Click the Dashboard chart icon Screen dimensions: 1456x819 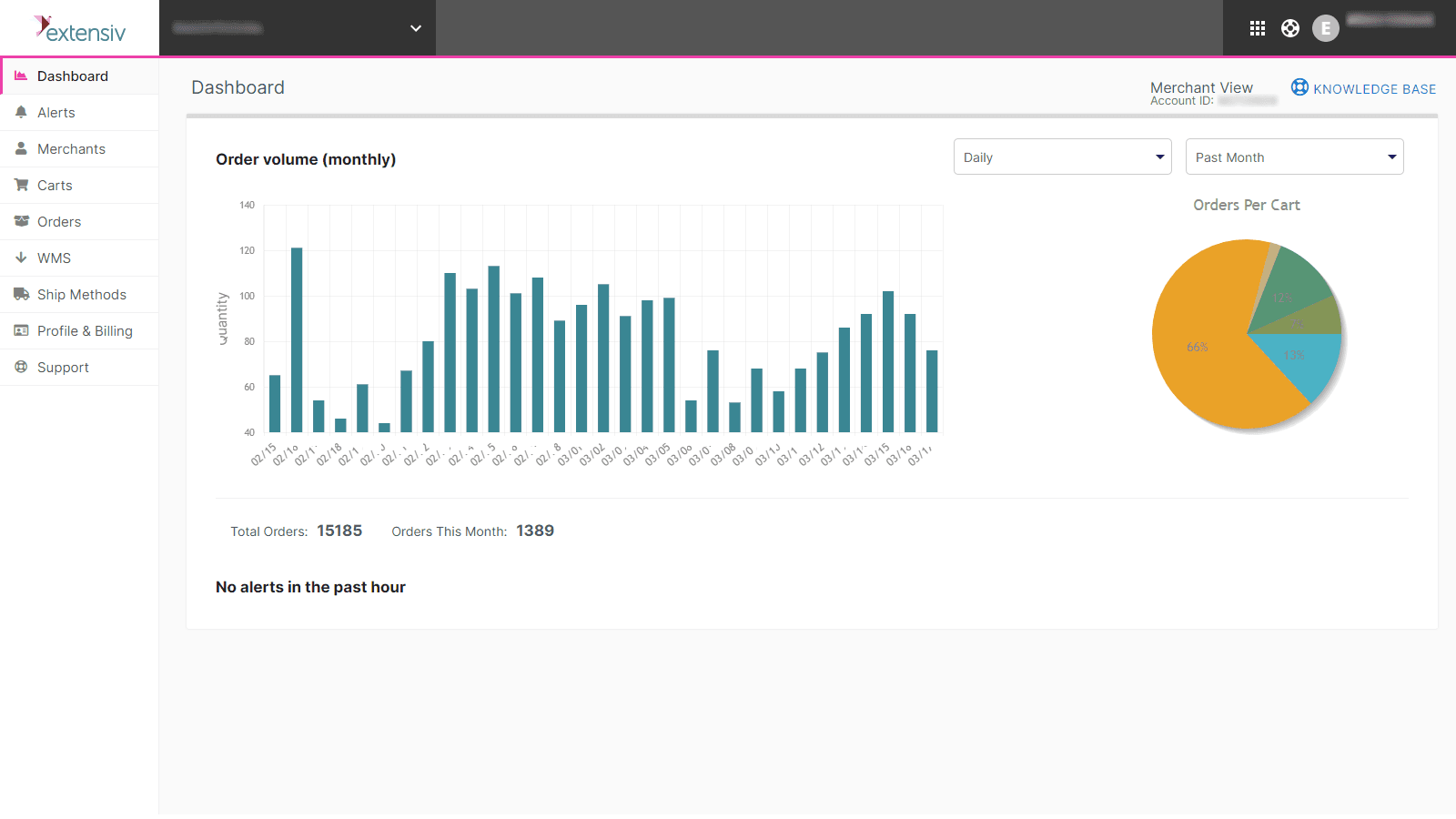(x=21, y=76)
